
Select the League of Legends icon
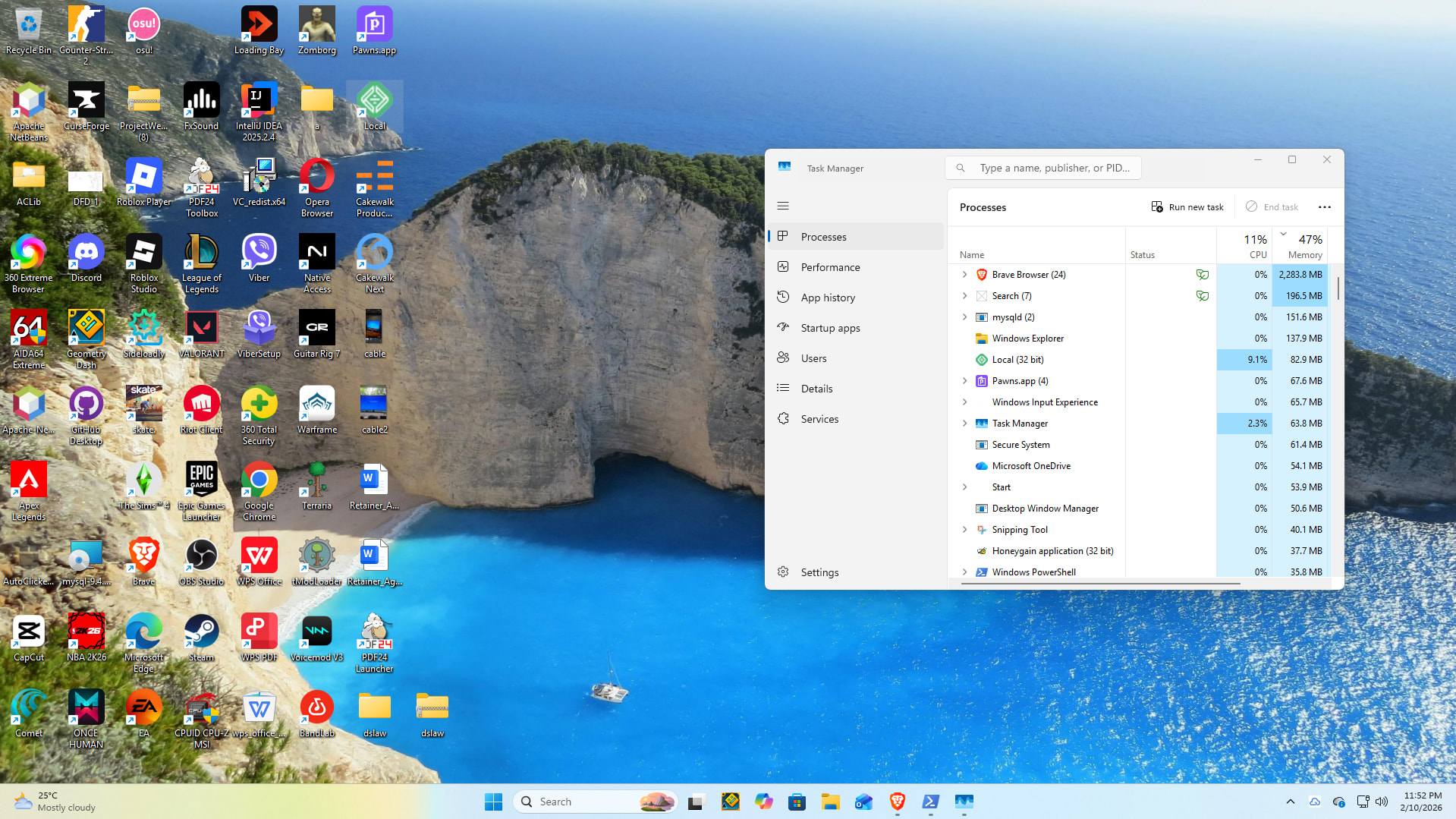[201, 263]
